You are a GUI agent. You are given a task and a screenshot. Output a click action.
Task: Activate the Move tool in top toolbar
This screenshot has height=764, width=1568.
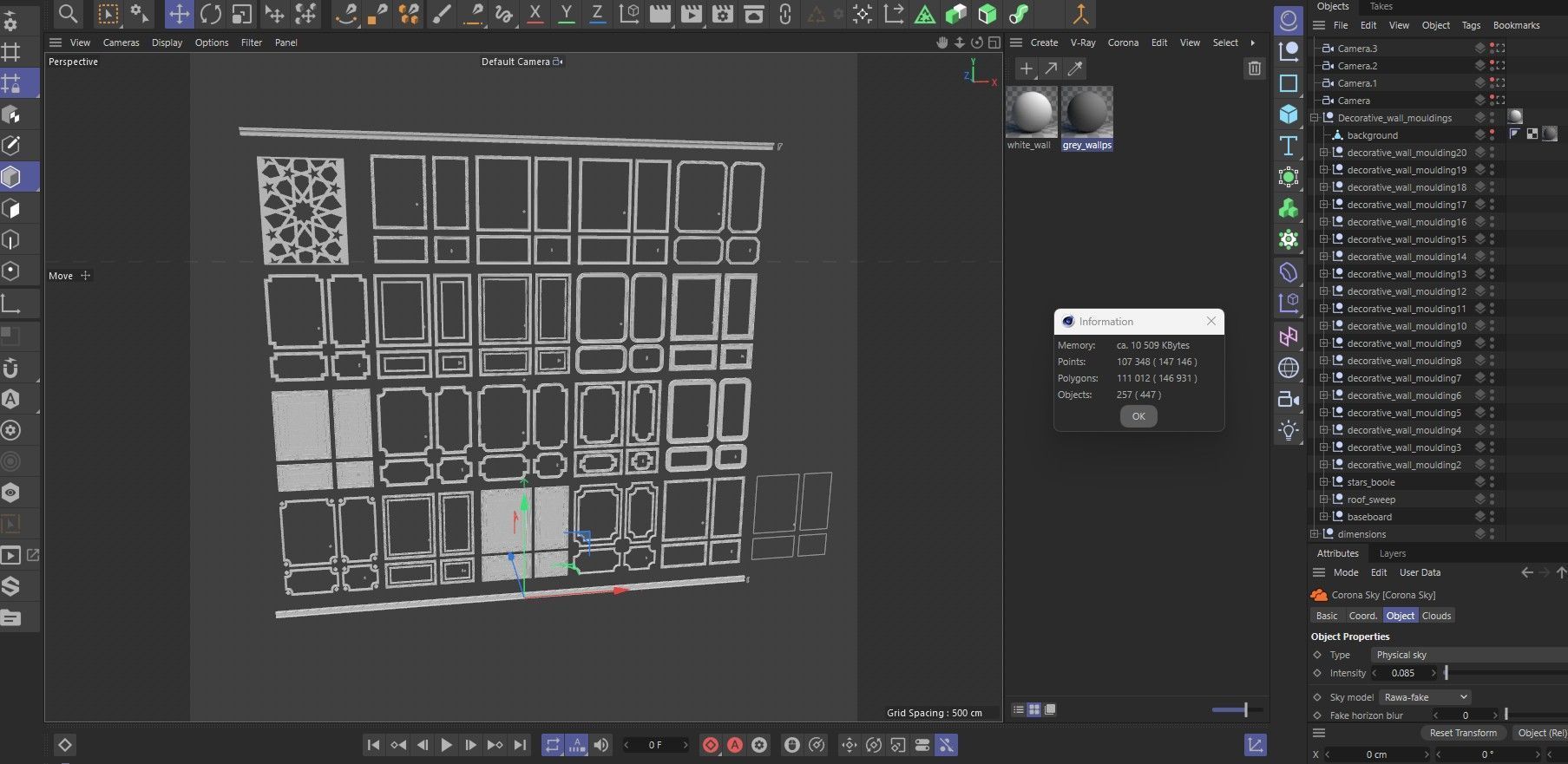179,14
